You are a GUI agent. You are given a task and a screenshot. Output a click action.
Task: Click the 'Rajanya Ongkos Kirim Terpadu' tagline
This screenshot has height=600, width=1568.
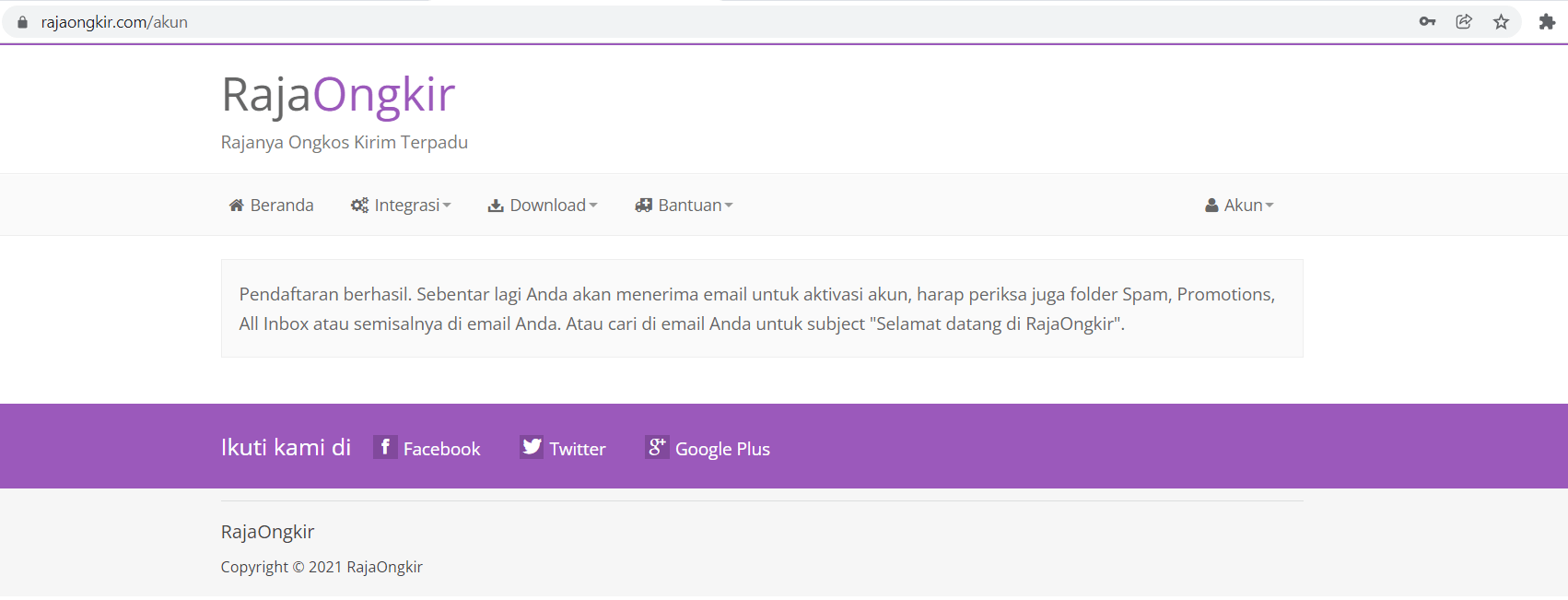pyautogui.click(x=345, y=142)
